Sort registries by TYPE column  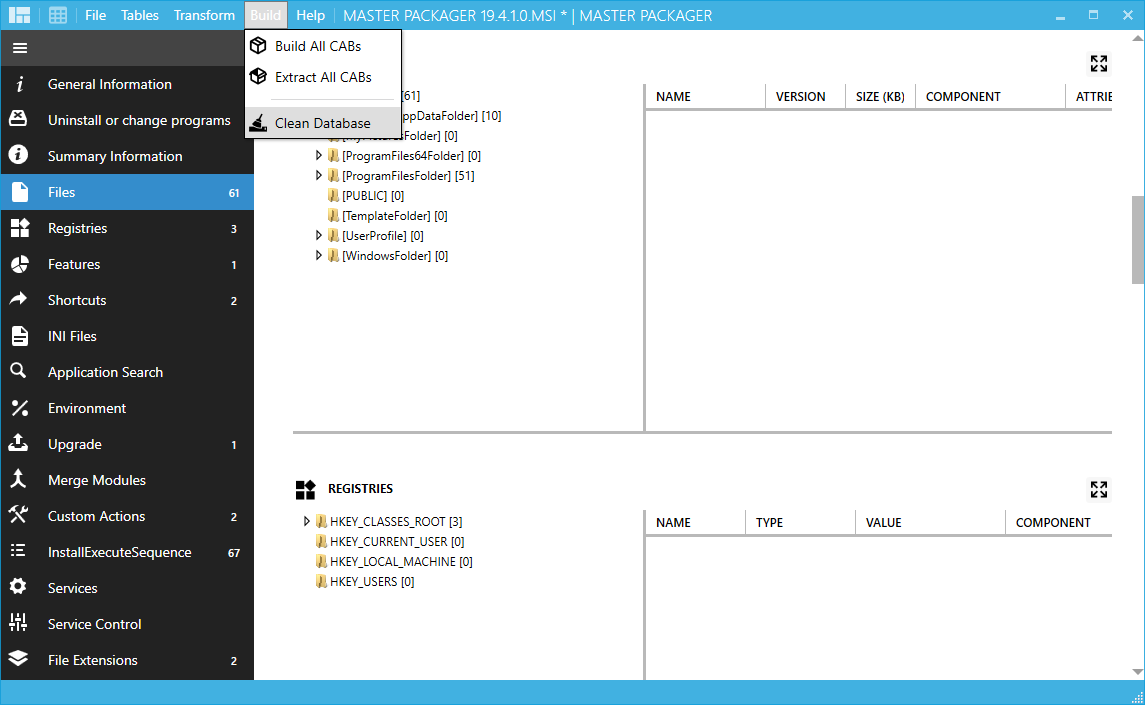click(770, 522)
